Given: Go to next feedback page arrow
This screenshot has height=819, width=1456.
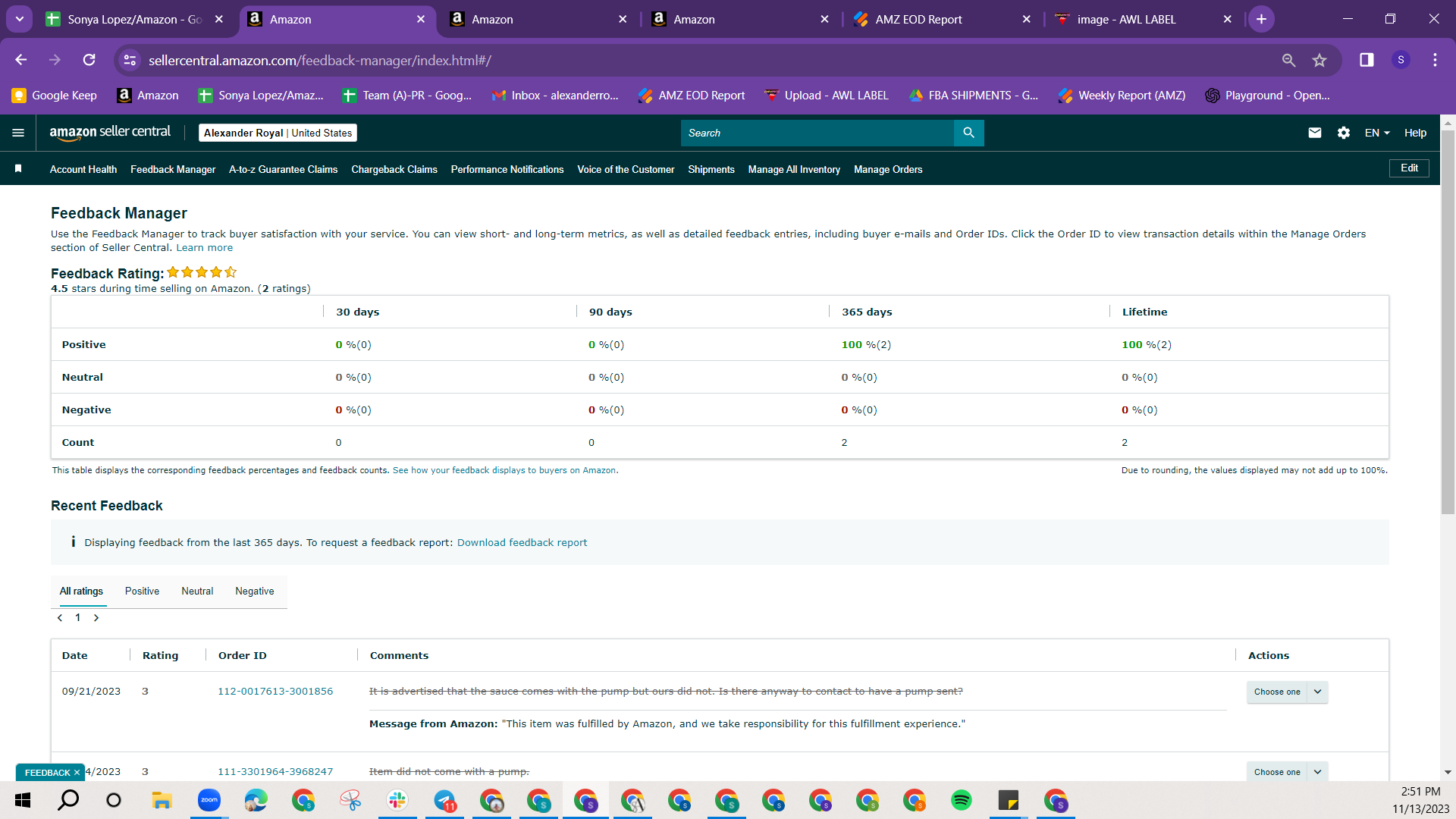Looking at the screenshot, I should coord(96,618).
